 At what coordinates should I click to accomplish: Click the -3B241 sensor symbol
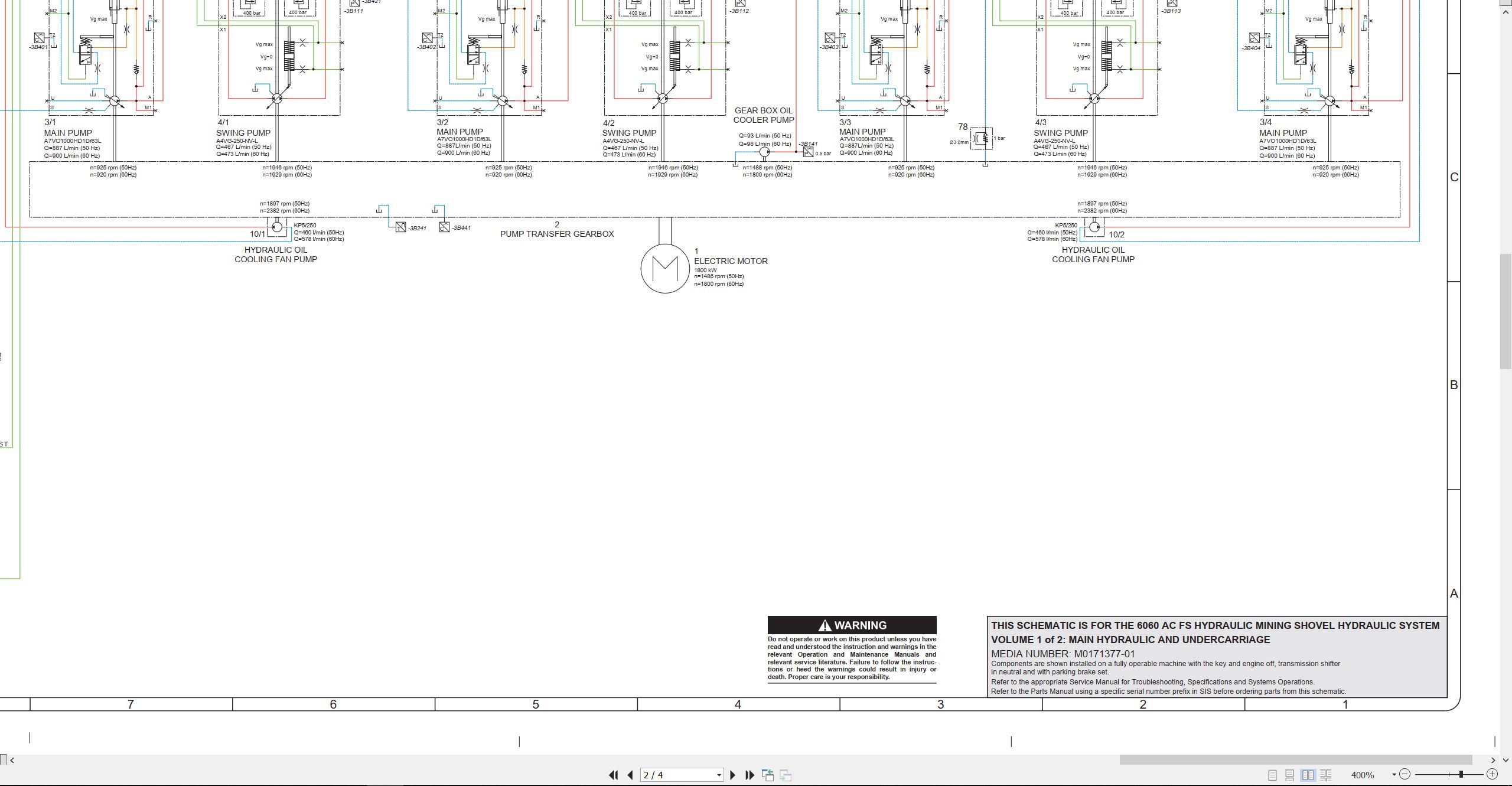(400, 227)
